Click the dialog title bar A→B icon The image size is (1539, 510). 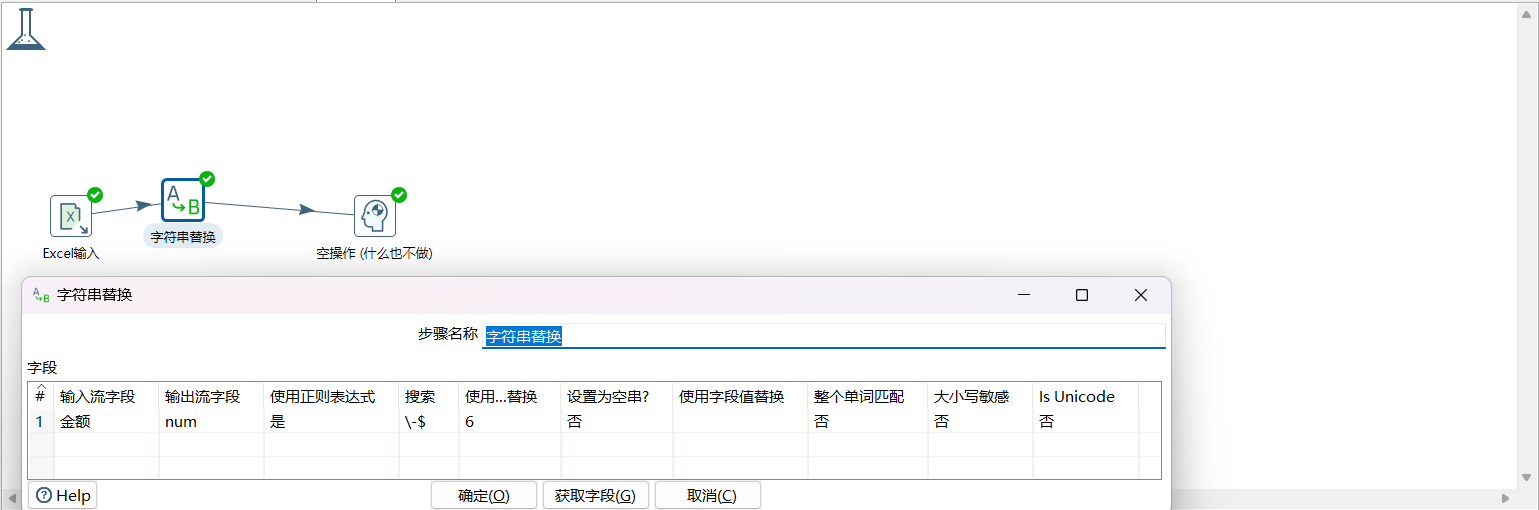click(41, 295)
